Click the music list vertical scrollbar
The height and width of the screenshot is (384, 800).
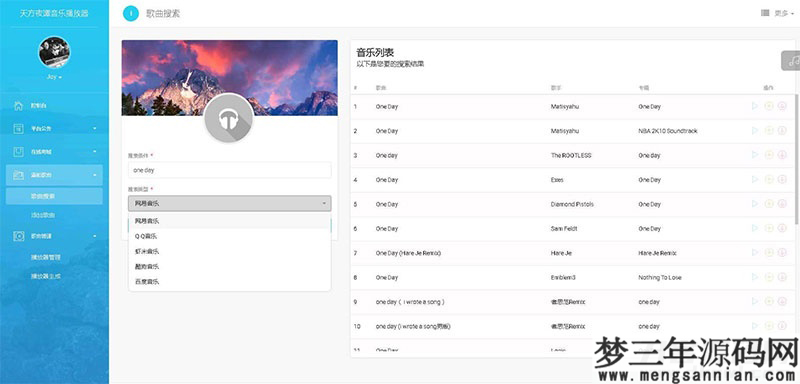click(x=797, y=159)
